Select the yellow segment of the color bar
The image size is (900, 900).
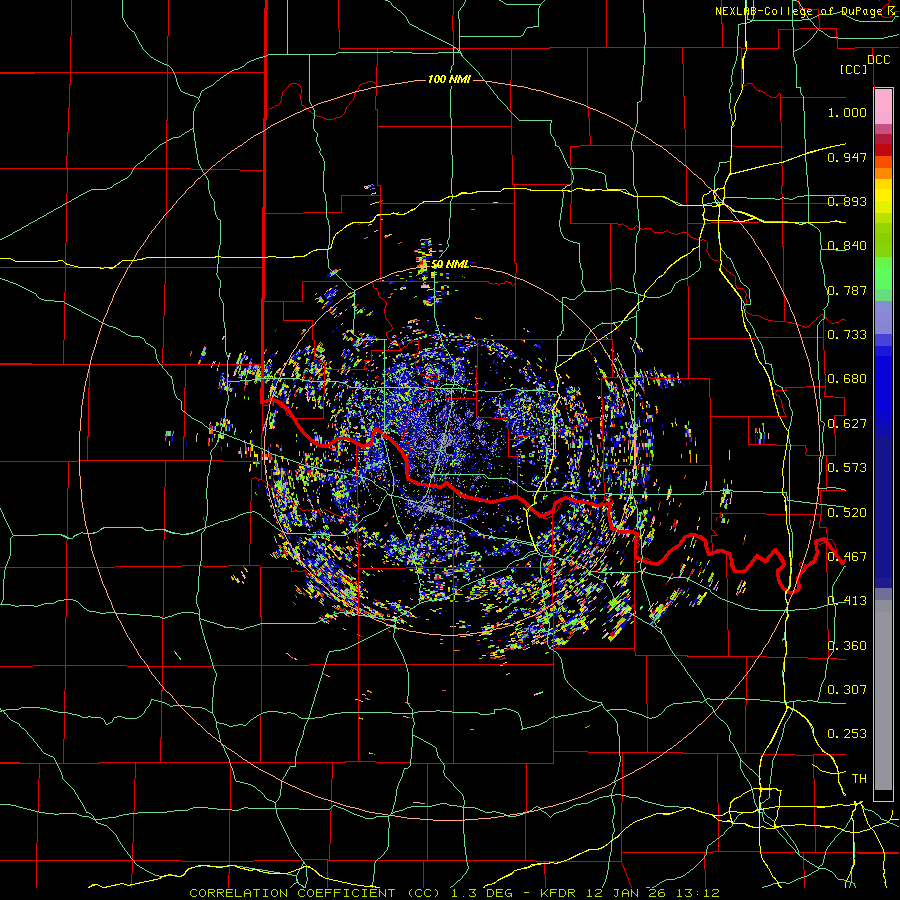(883, 196)
